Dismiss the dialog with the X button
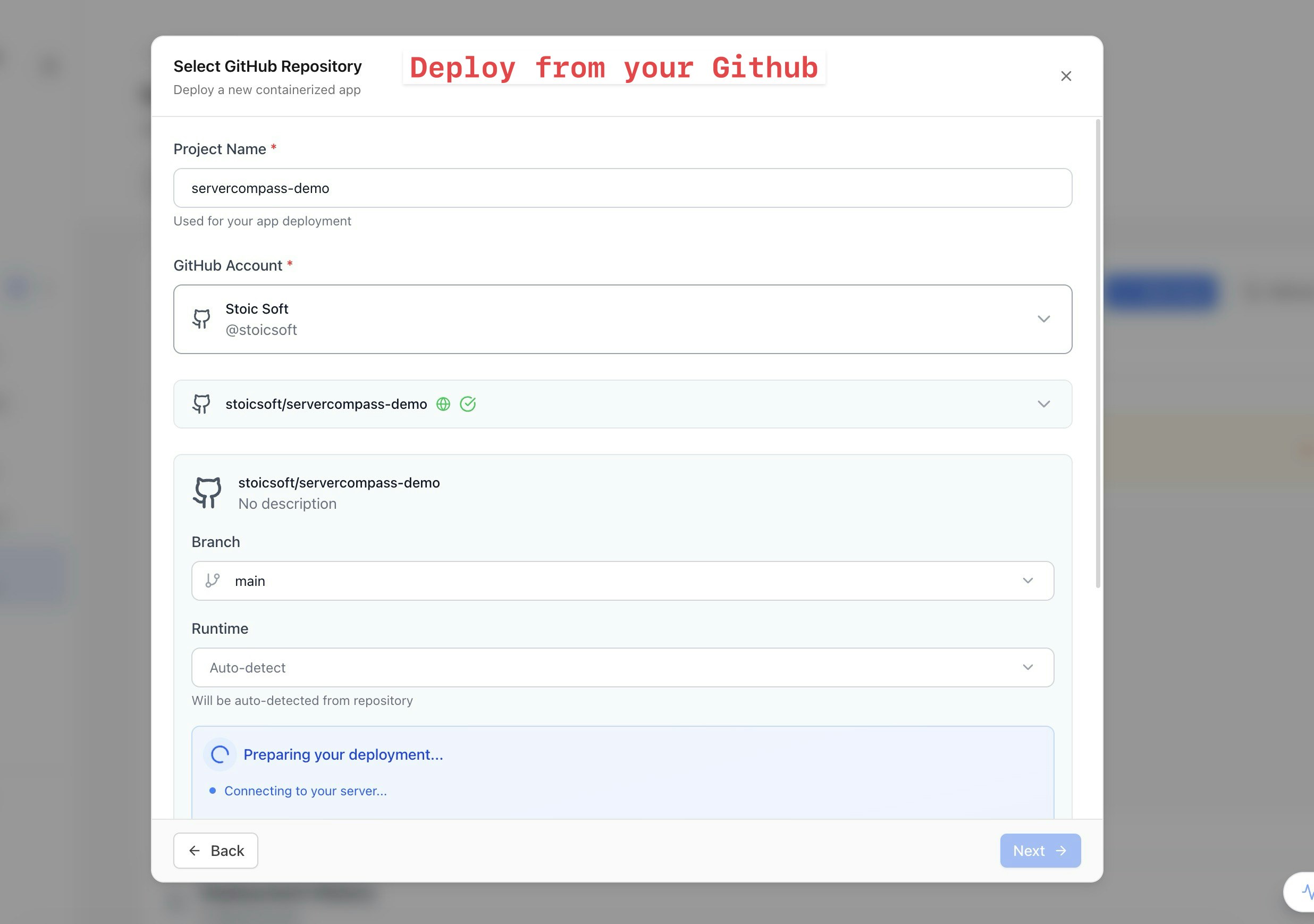The height and width of the screenshot is (924, 1314). point(1066,75)
